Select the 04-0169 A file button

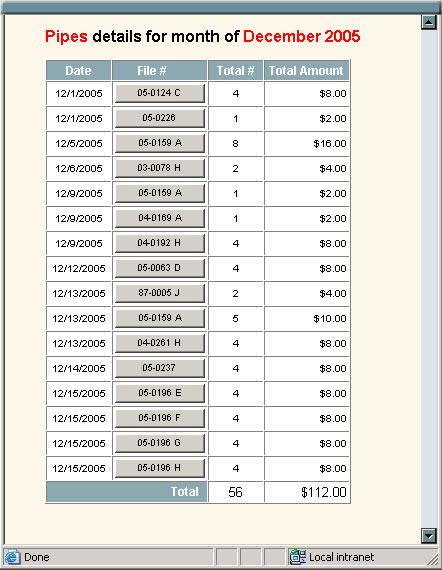160,218
